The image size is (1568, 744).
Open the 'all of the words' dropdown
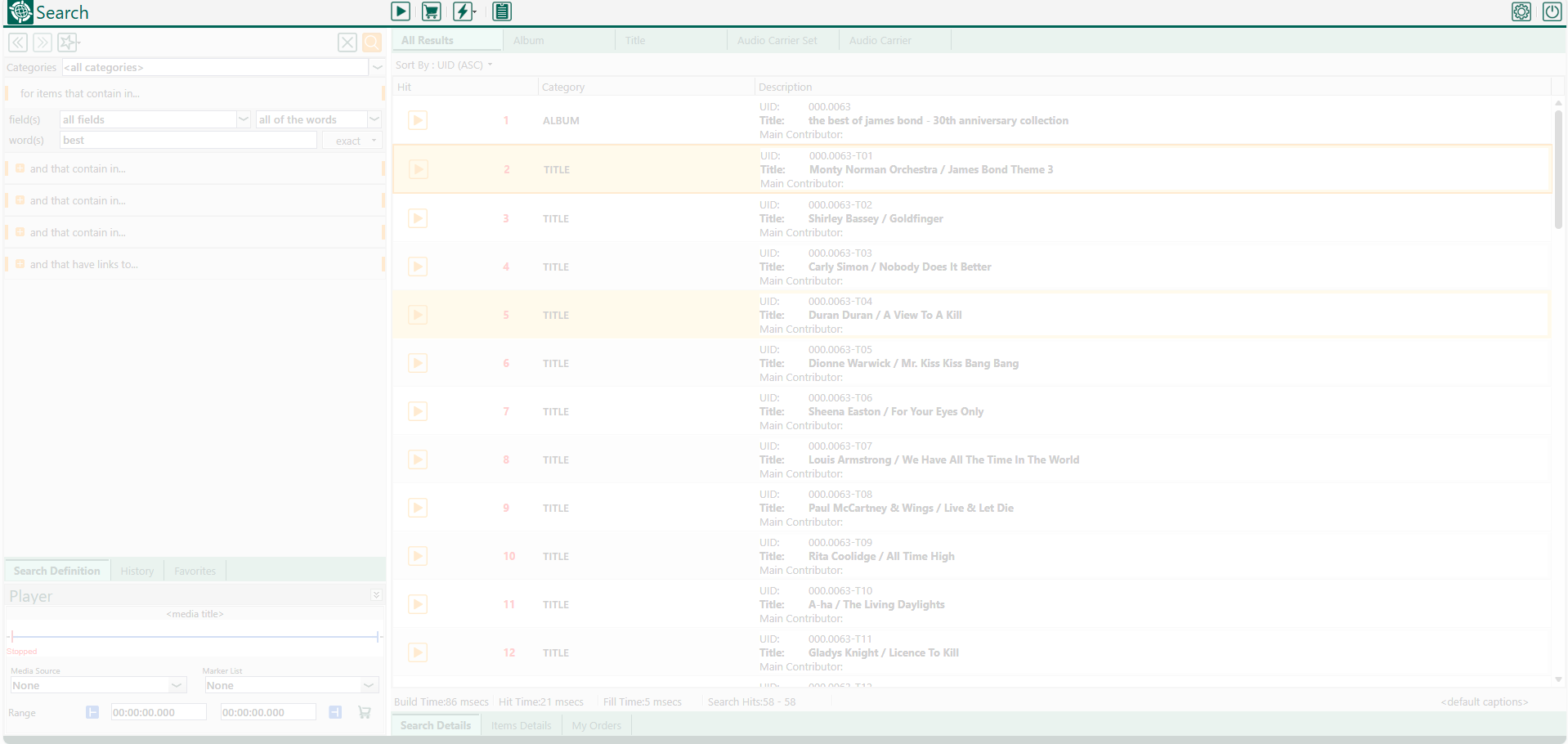[374, 119]
